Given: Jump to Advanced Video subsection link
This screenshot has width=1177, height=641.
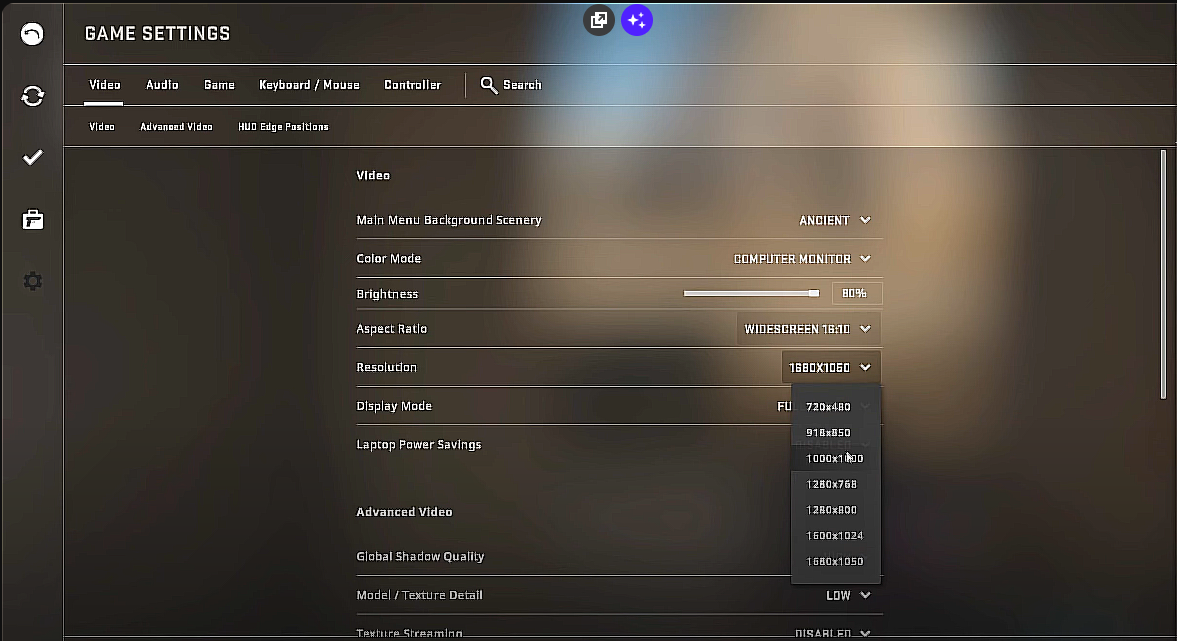Looking at the screenshot, I should pyautogui.click(x=176, y=127).
